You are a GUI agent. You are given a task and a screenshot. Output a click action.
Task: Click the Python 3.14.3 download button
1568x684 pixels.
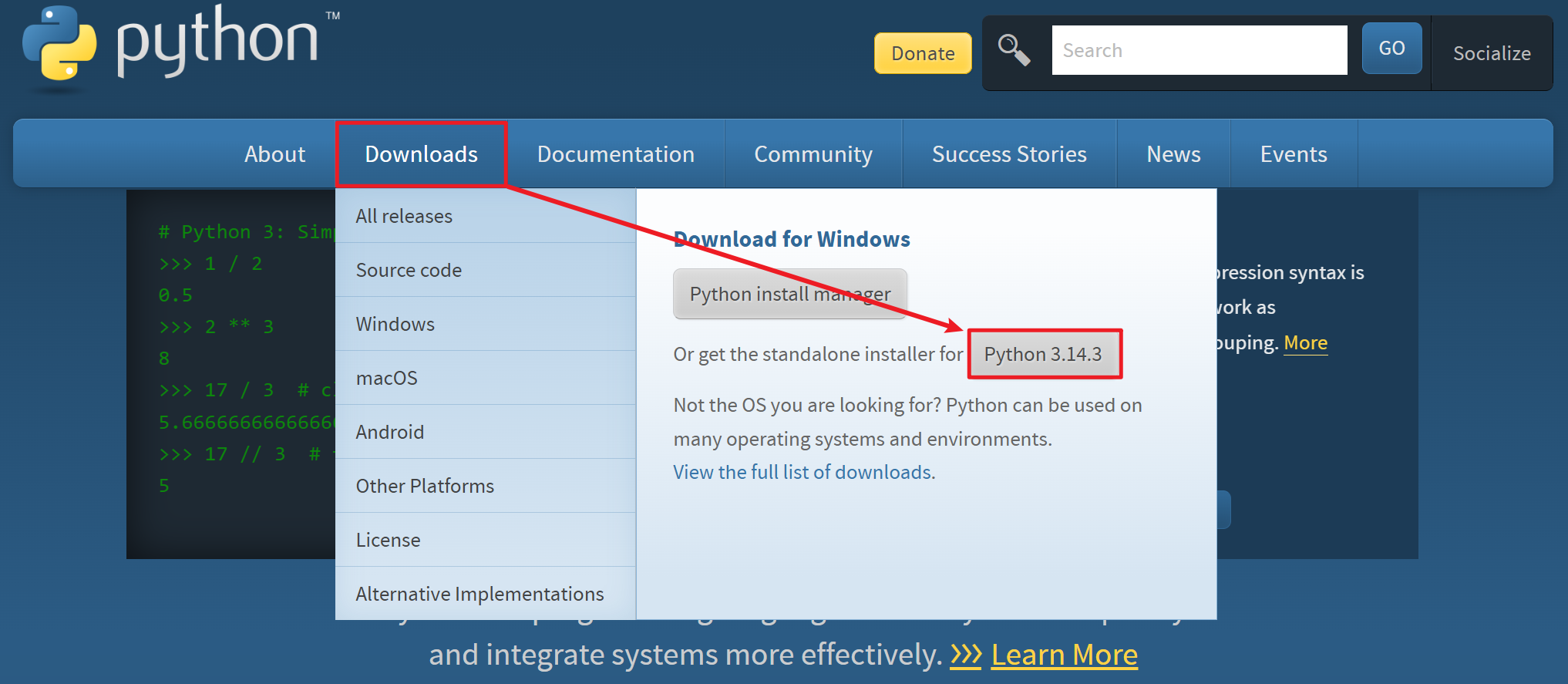click(x=1044, y=354)
